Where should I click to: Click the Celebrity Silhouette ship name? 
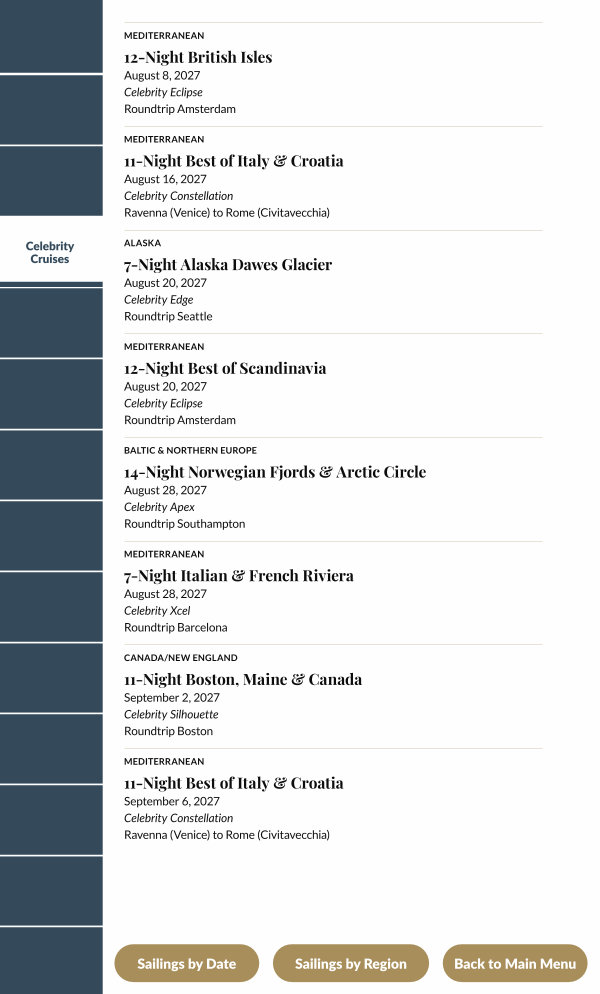(171, 715)
